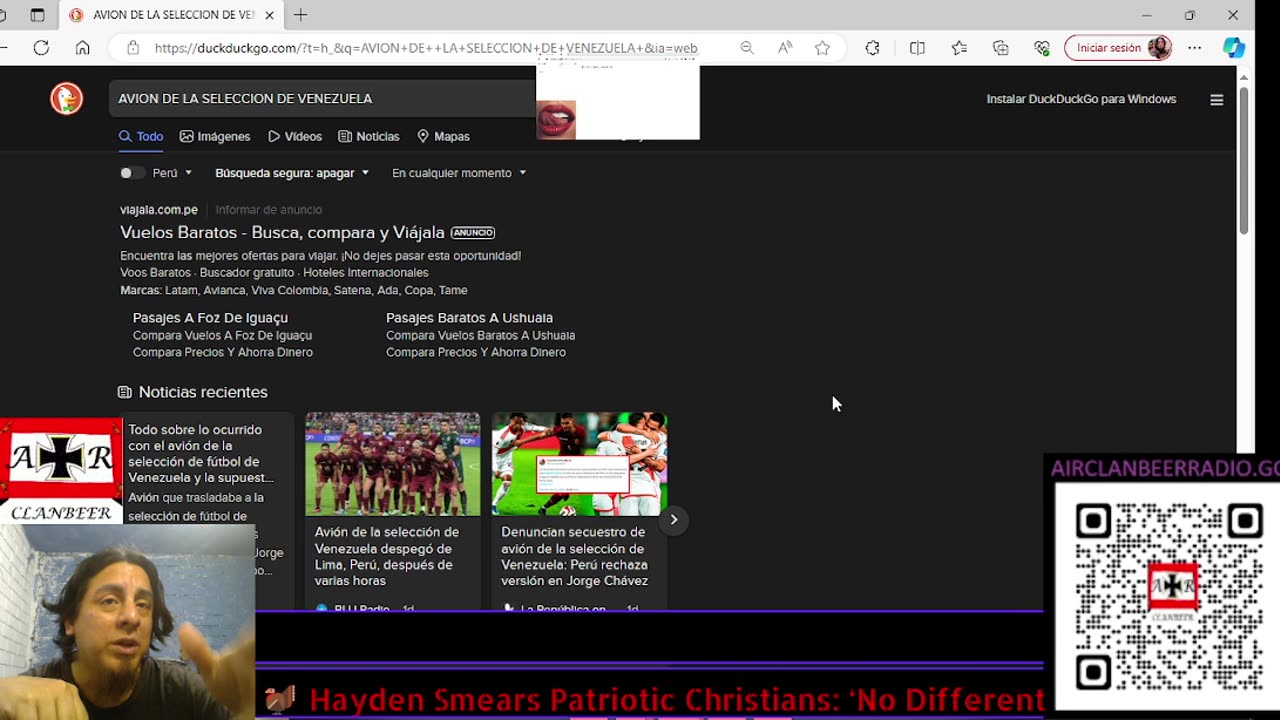
Task: Click the Noticias recientes heading
Action: 203,392
